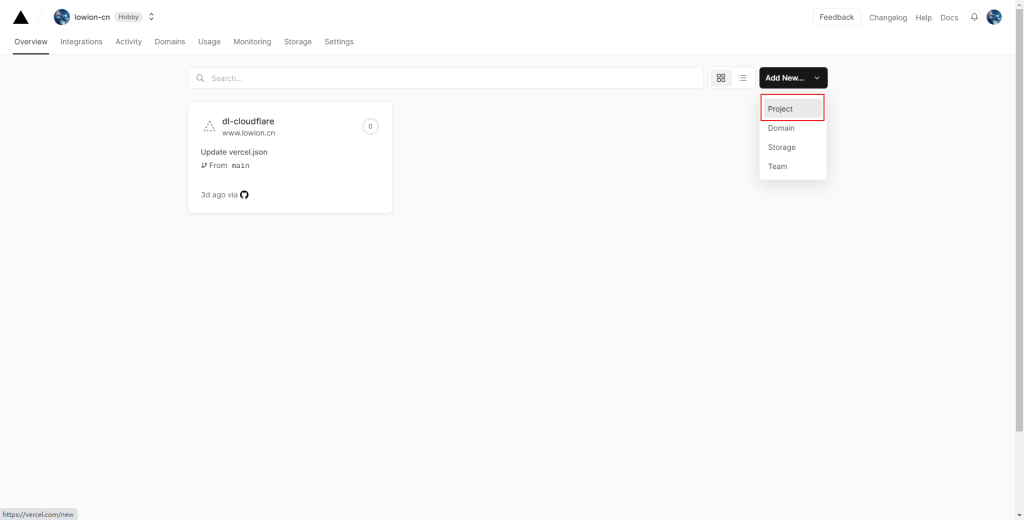Visit the www.lowion.cn domain link
Viewport: 1024px width, 520px height.
[248, 133]
